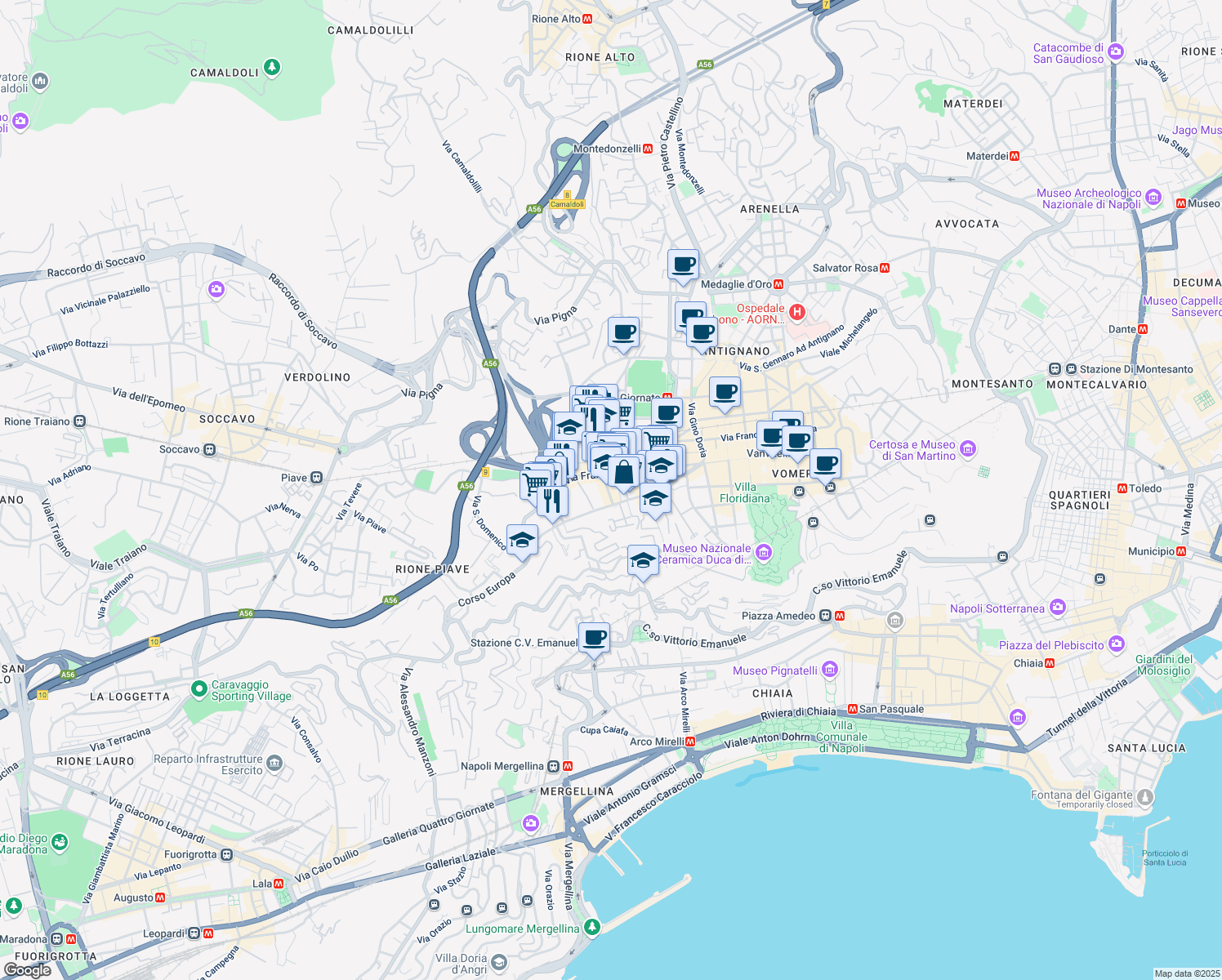
Task: Select the AVVOCATA neighborhood label
Action: coord(967,224)
